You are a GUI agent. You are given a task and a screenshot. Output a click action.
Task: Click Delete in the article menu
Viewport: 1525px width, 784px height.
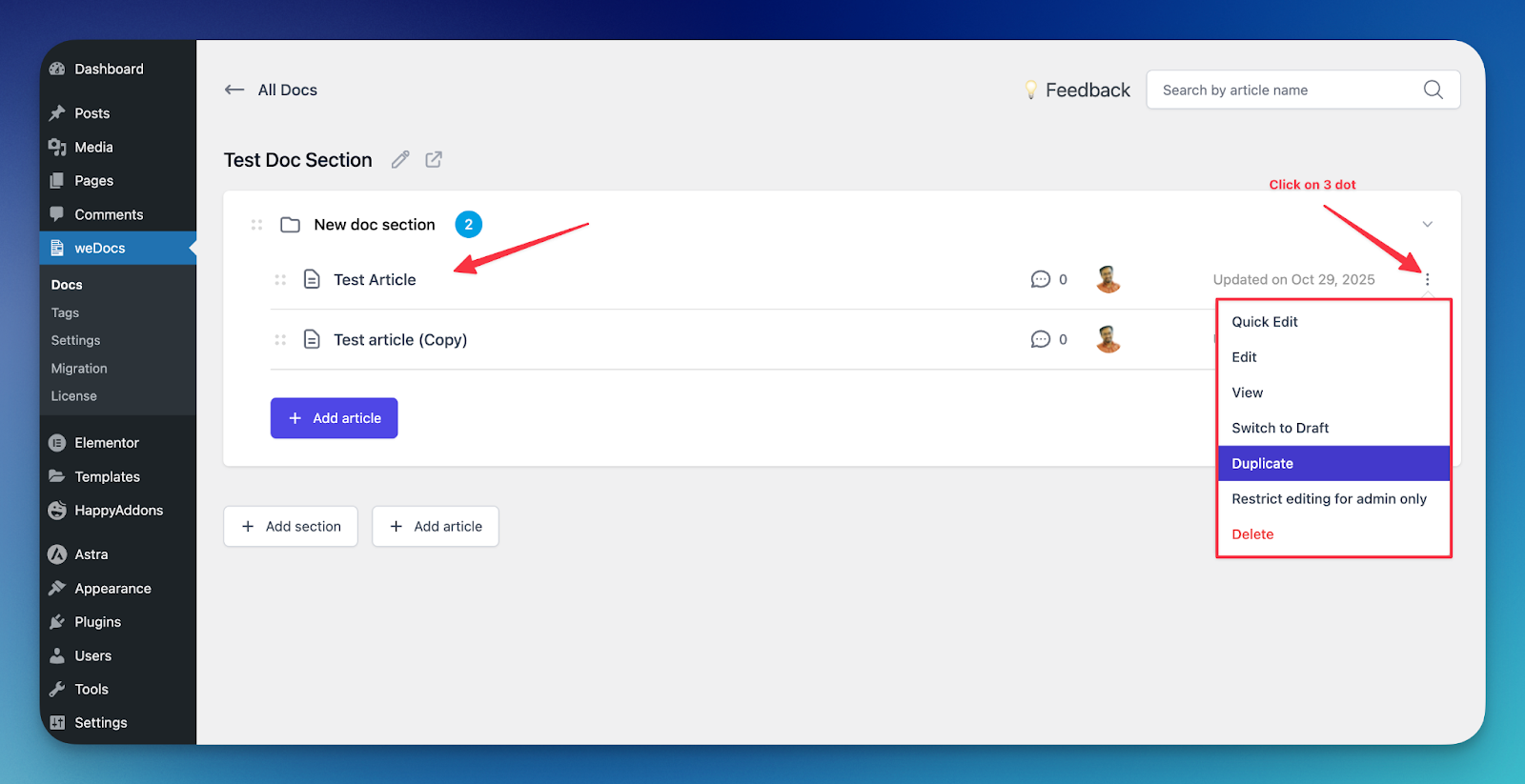(x=1252, y=534)
